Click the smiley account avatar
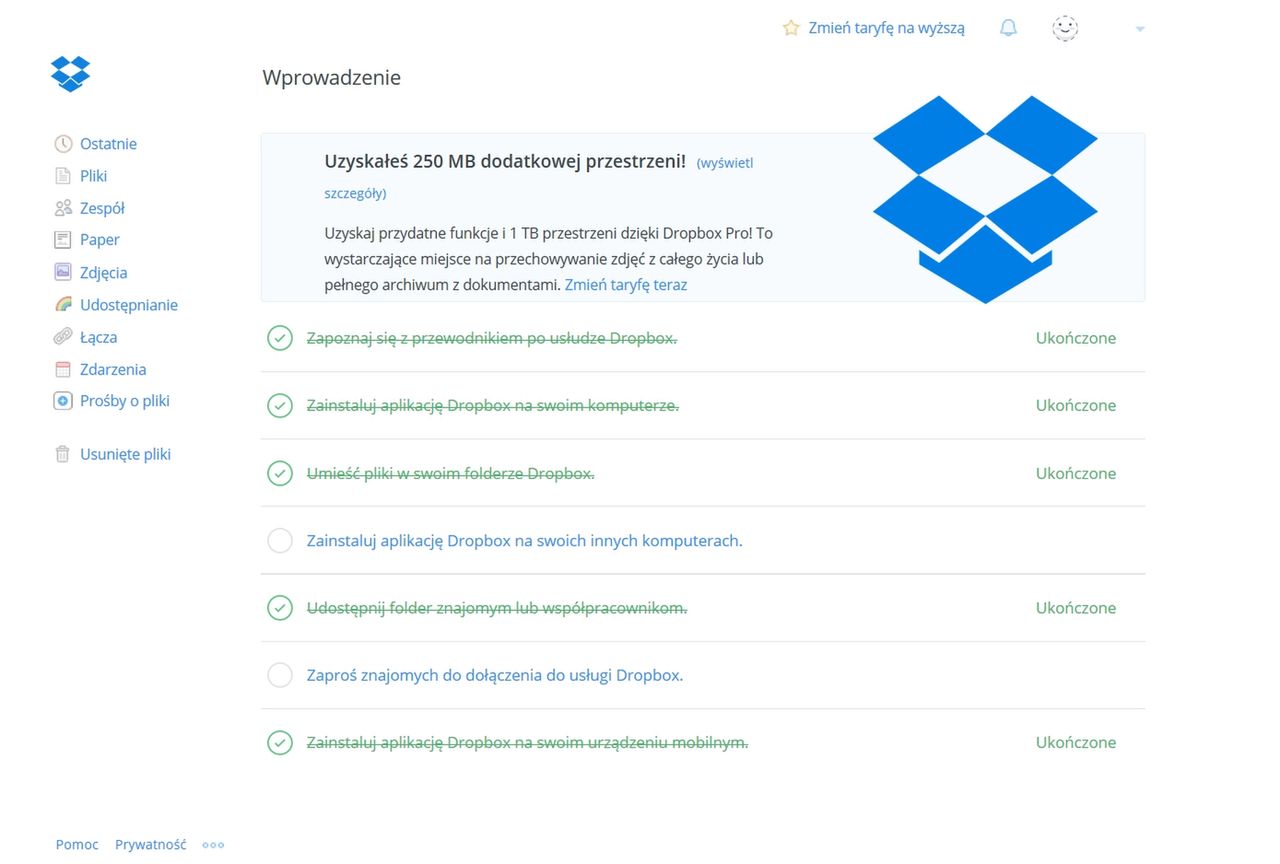 [1065, 28]
